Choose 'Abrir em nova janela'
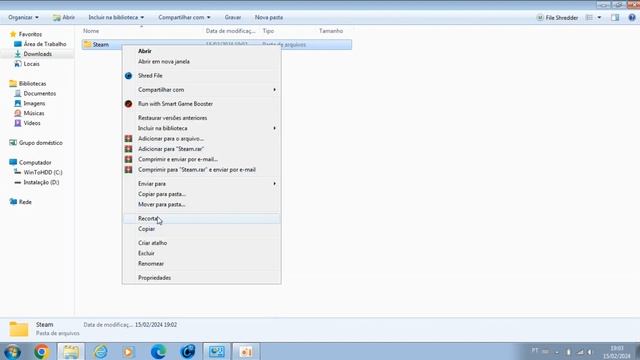Viewport: 640px width, 360px height. 201,62
